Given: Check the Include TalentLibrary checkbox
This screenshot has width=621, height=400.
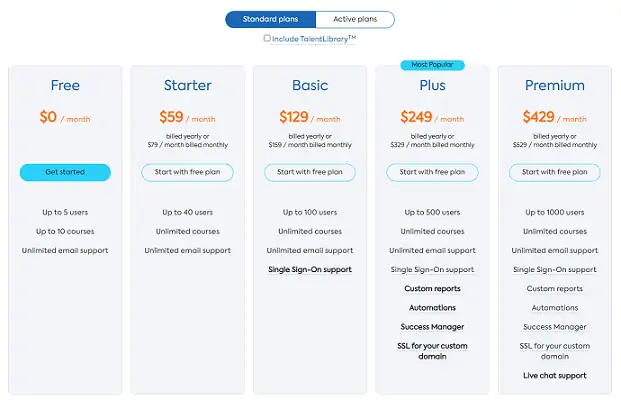Looking at the screenshot, I should tap(267, 38).
